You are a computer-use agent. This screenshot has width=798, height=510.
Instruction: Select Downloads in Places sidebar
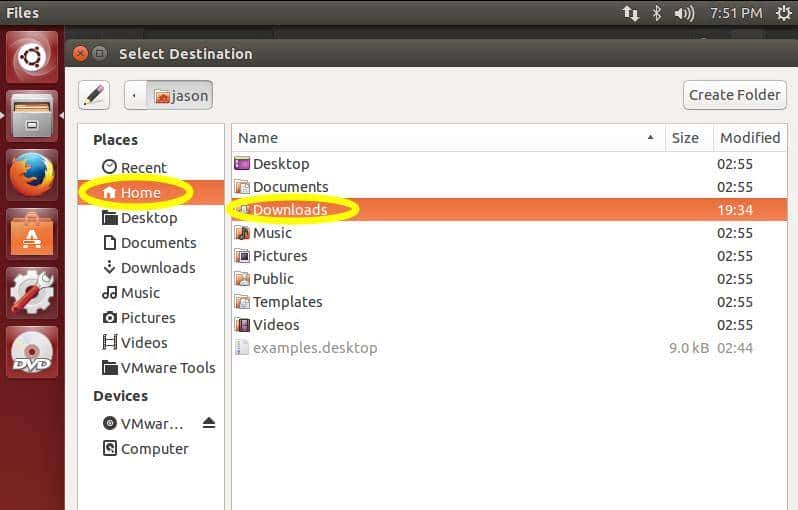pyautogui.click(x=151, y=268)
